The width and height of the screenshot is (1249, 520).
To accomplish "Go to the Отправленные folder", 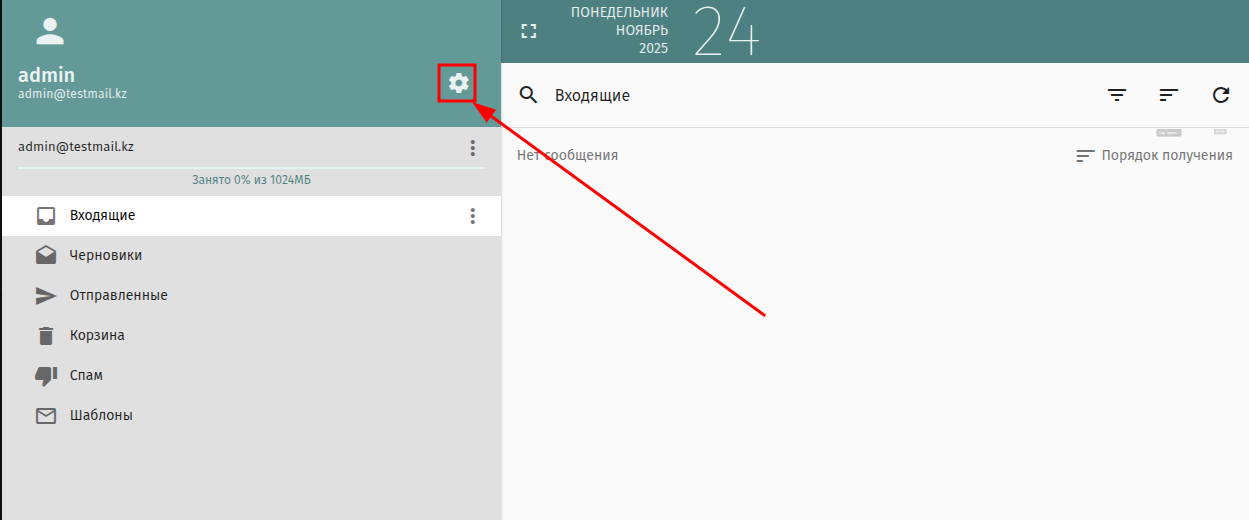I will [118, 296].
